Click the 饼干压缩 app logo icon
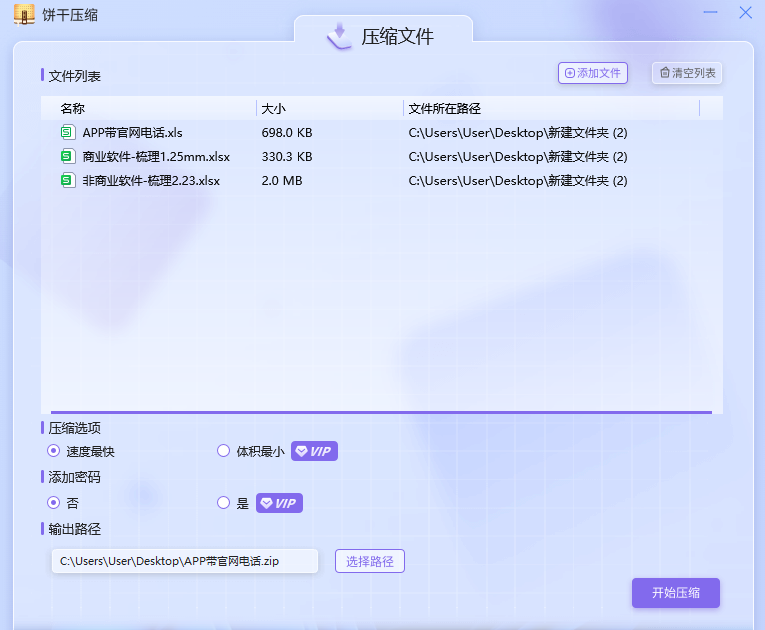The width and height of the screenshot is (765, 630). pyautogui.click(x=24, y=15)
